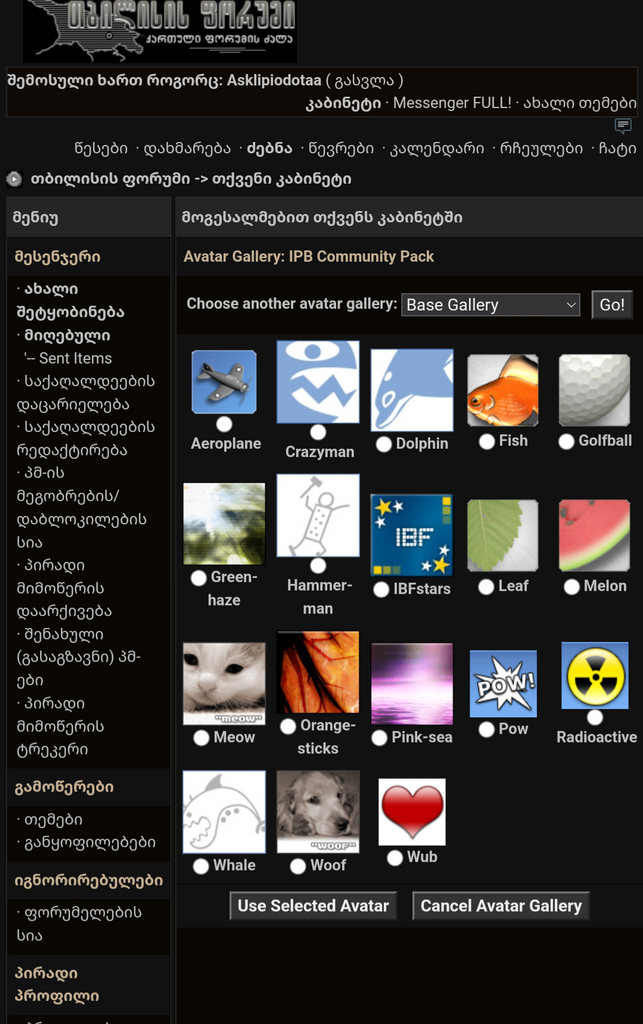Click the Meow kitten avatar image
This screenshot has height=1024, width=643.
pos(224,684)
